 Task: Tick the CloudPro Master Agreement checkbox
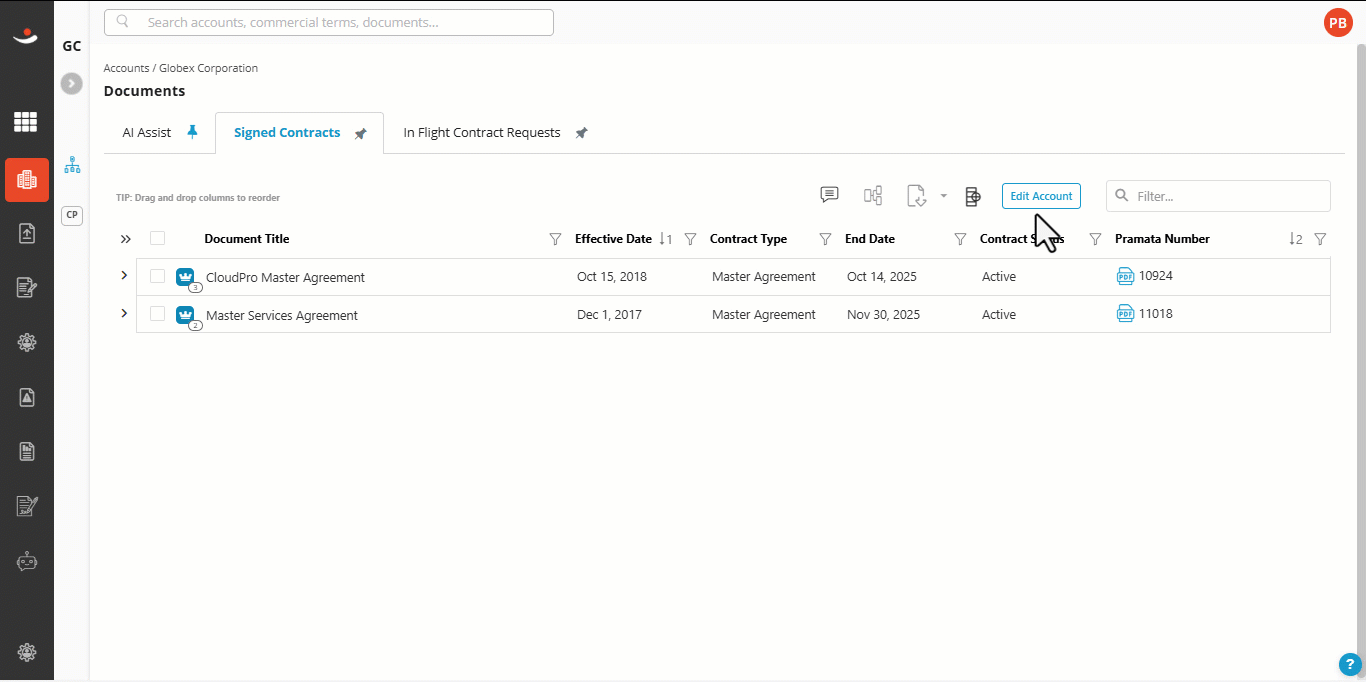click(157, 276)
